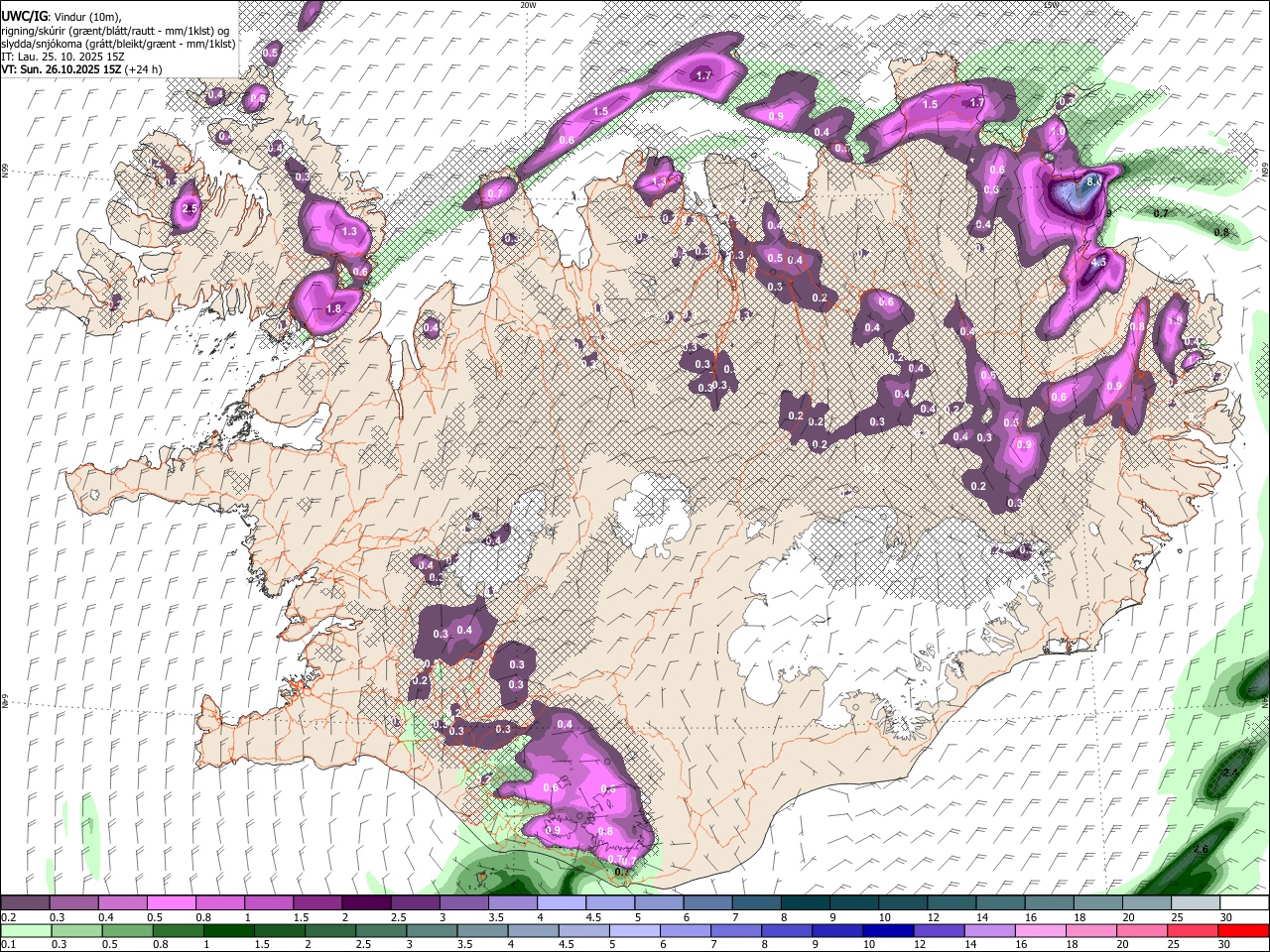
Task: Pick the pale green 0.1–0.3 rain scale swatch
Action: tap(25, 931)
